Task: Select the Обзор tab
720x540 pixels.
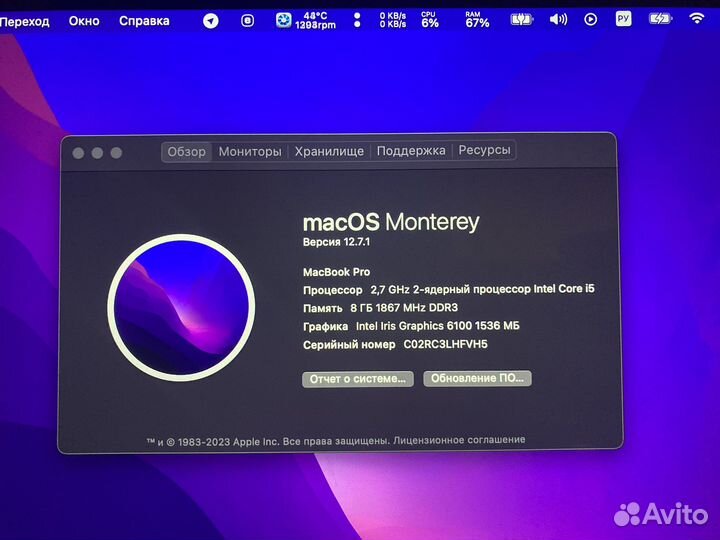Action: [x=186, y=152]
